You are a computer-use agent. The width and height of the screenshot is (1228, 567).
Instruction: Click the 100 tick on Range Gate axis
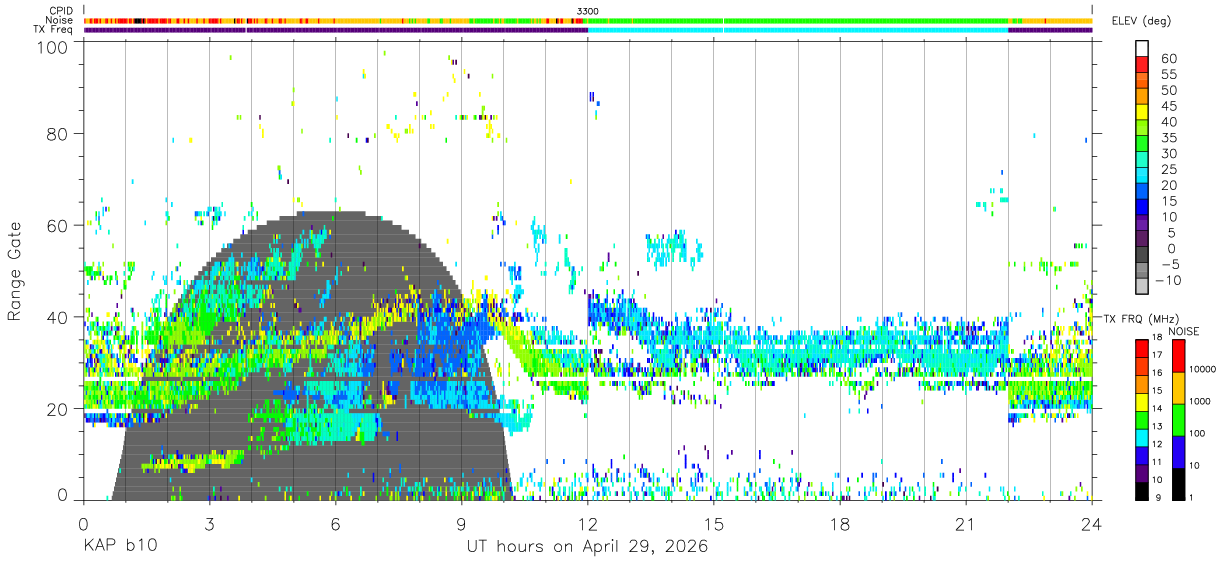(53, 47)
